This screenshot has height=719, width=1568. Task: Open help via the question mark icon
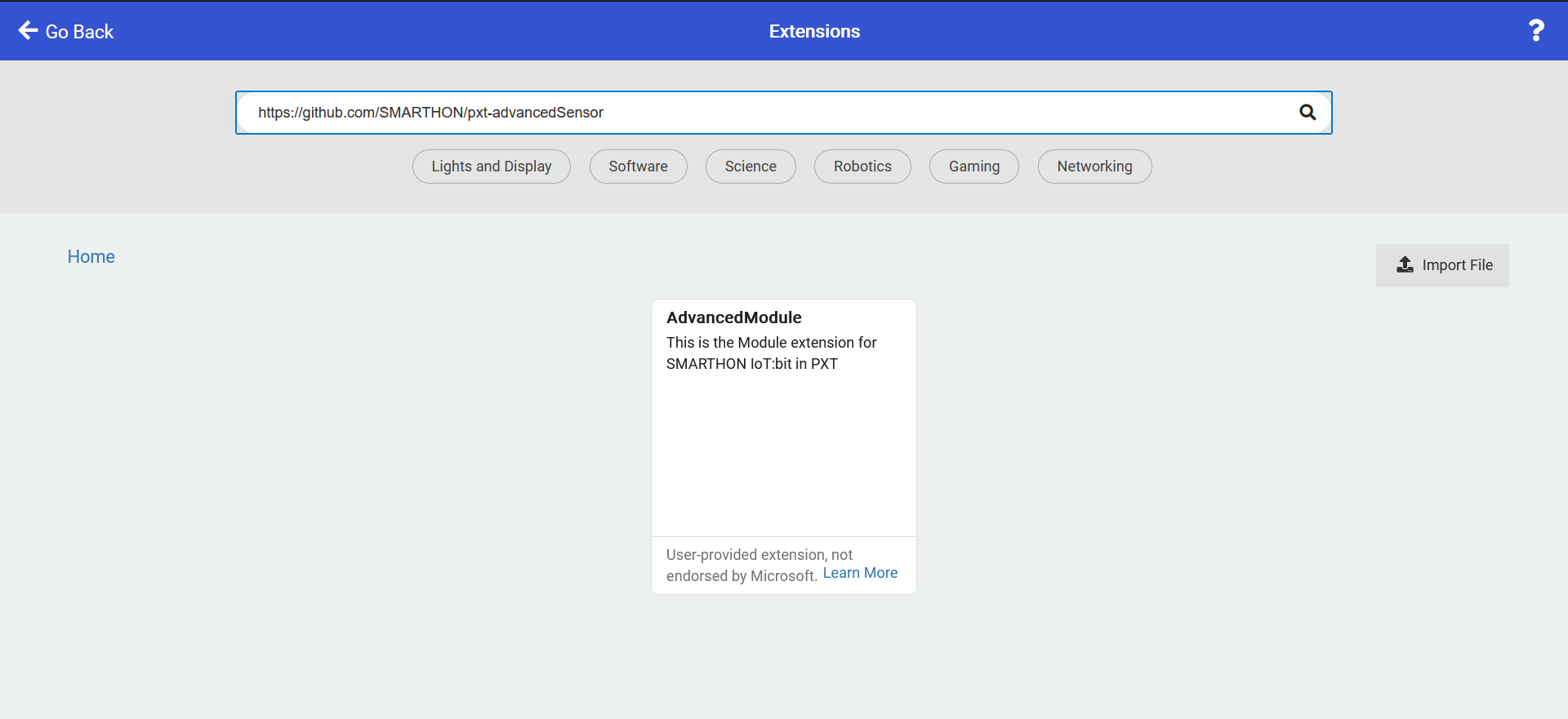click(1536, 31)
